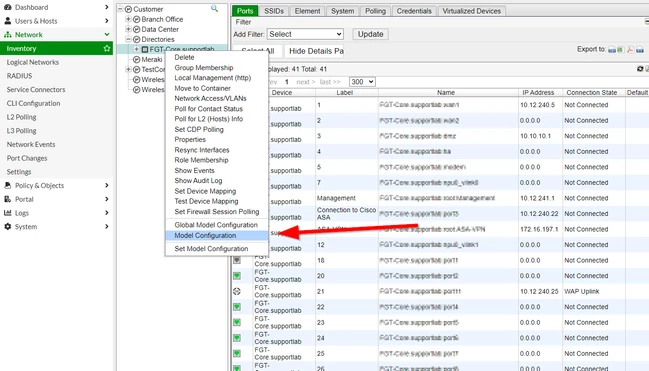Choose Model Configuration from context menu

(x=216, y=236)
